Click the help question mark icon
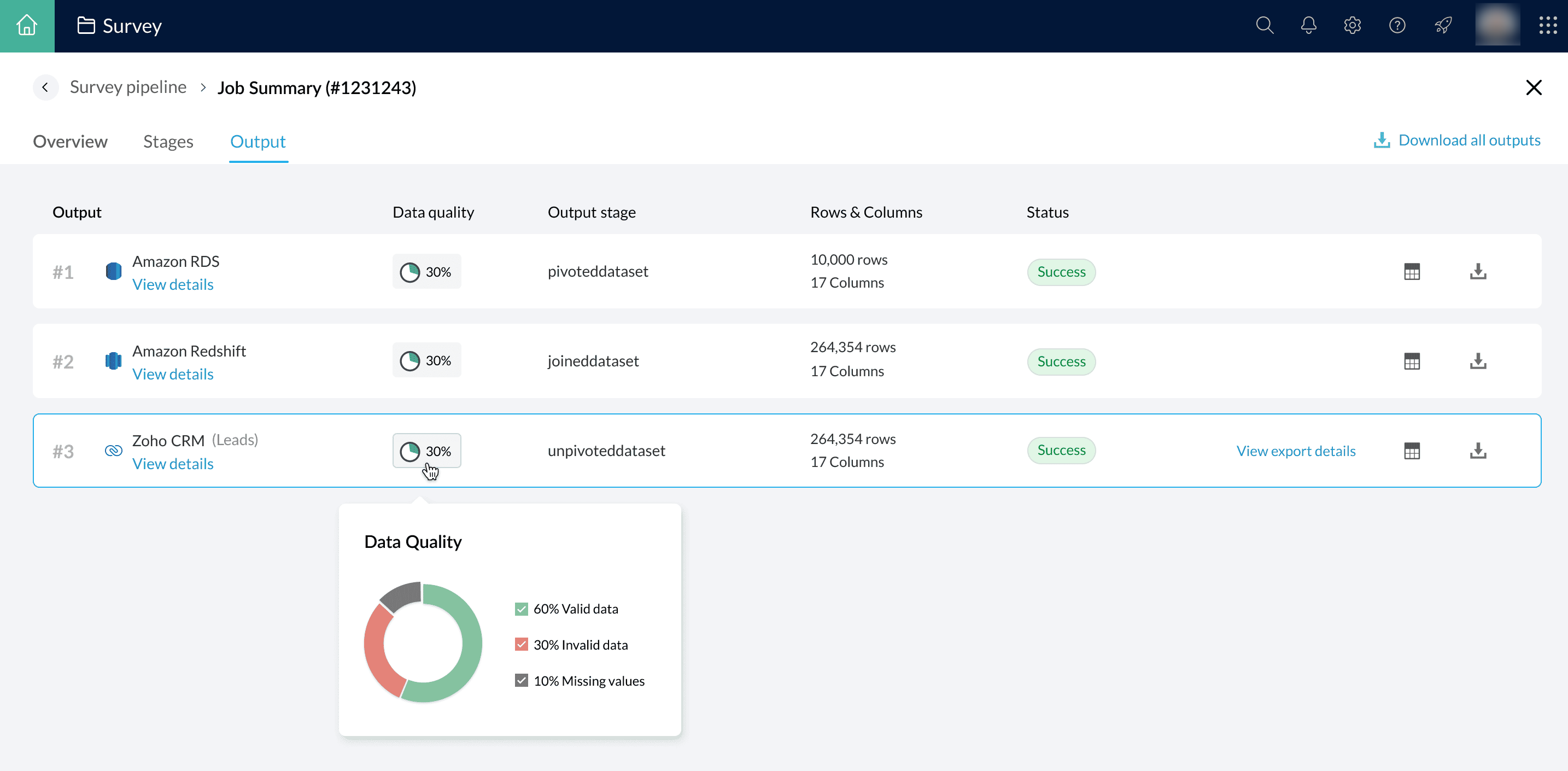Viewport: 1568px width, 771px height. 1397,26
